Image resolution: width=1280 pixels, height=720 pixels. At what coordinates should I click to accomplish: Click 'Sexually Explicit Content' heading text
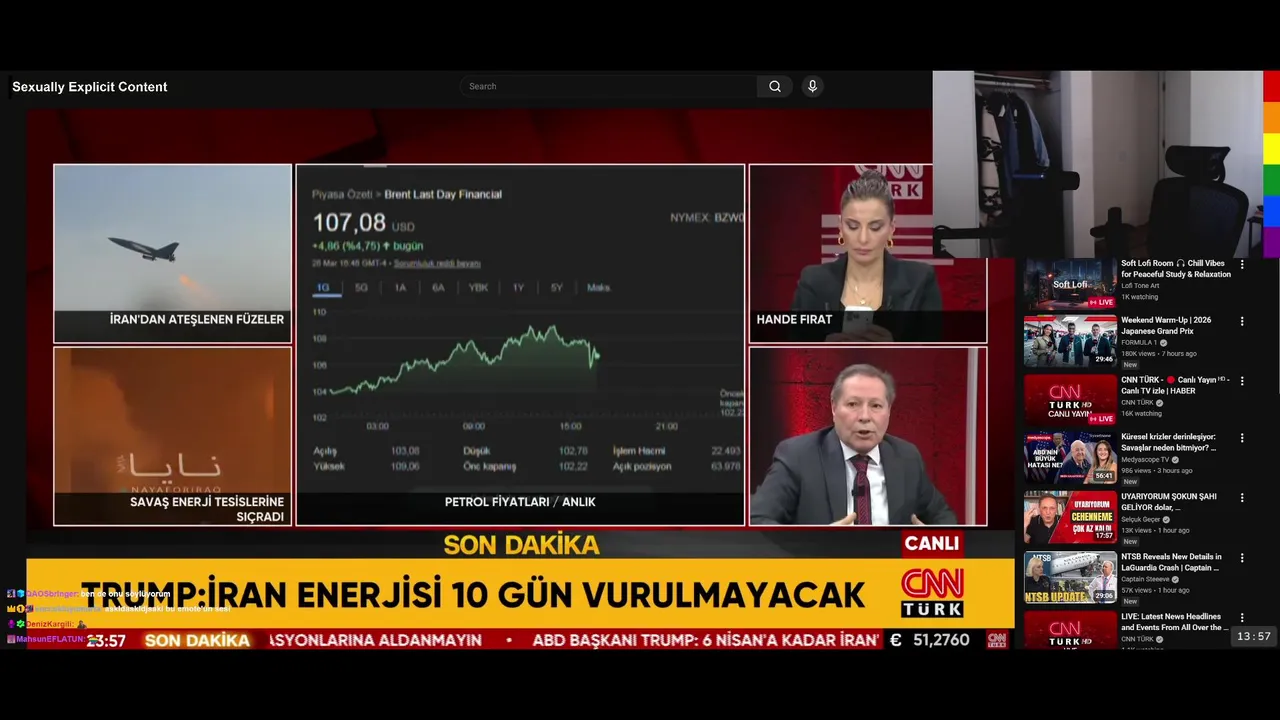(x=90, y=87)
